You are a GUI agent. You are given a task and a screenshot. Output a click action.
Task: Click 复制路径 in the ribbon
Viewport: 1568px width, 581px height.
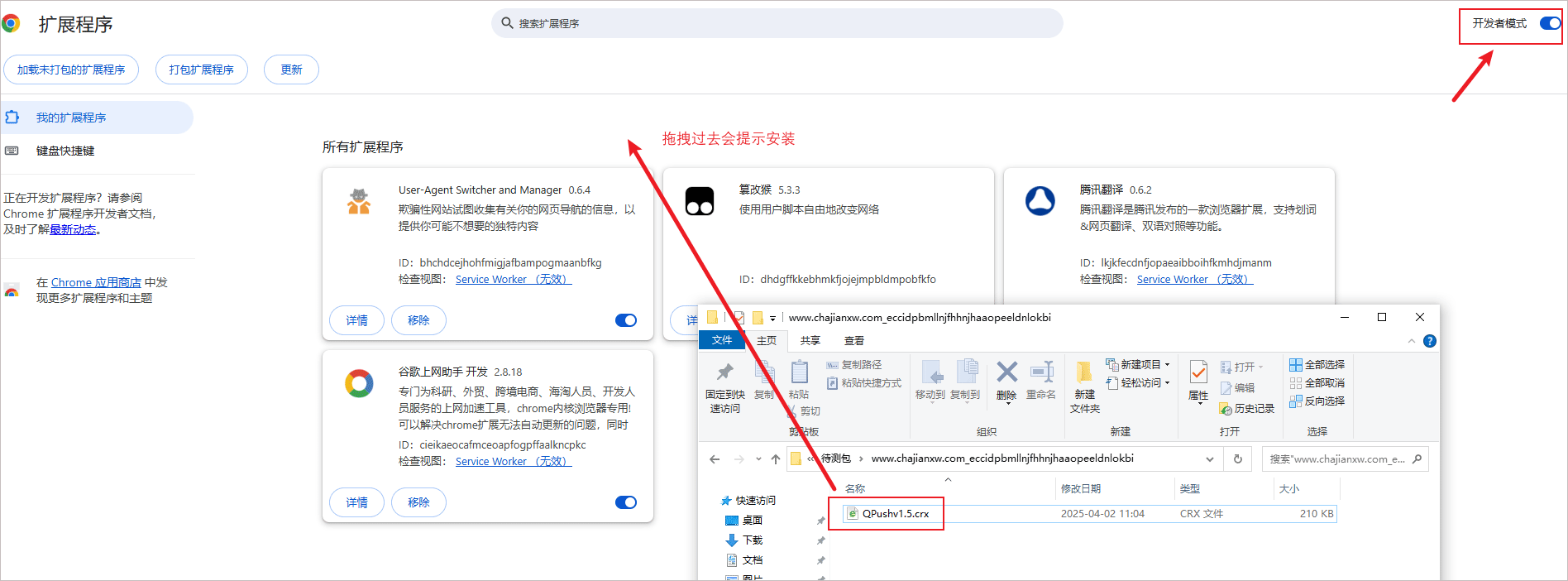pos(854,365)
